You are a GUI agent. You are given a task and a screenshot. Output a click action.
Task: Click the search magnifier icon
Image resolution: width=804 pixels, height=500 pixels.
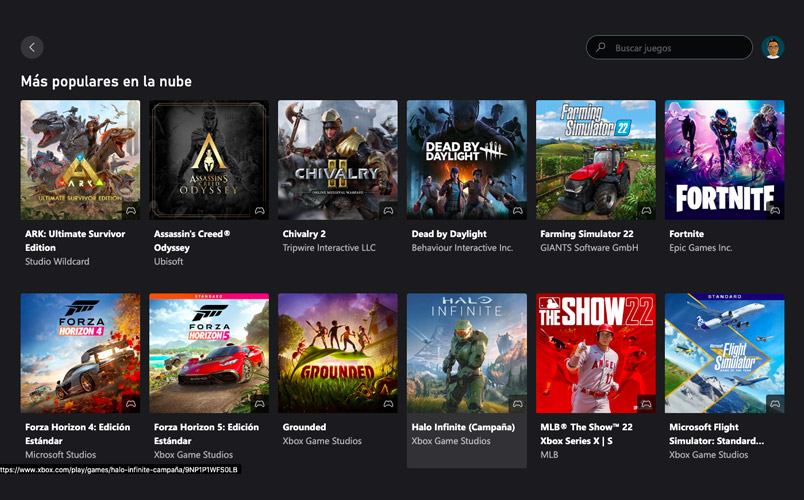600,47
